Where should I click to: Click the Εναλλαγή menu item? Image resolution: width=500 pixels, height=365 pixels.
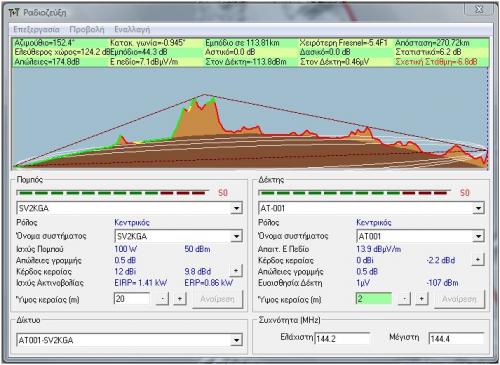coord(132,30)
